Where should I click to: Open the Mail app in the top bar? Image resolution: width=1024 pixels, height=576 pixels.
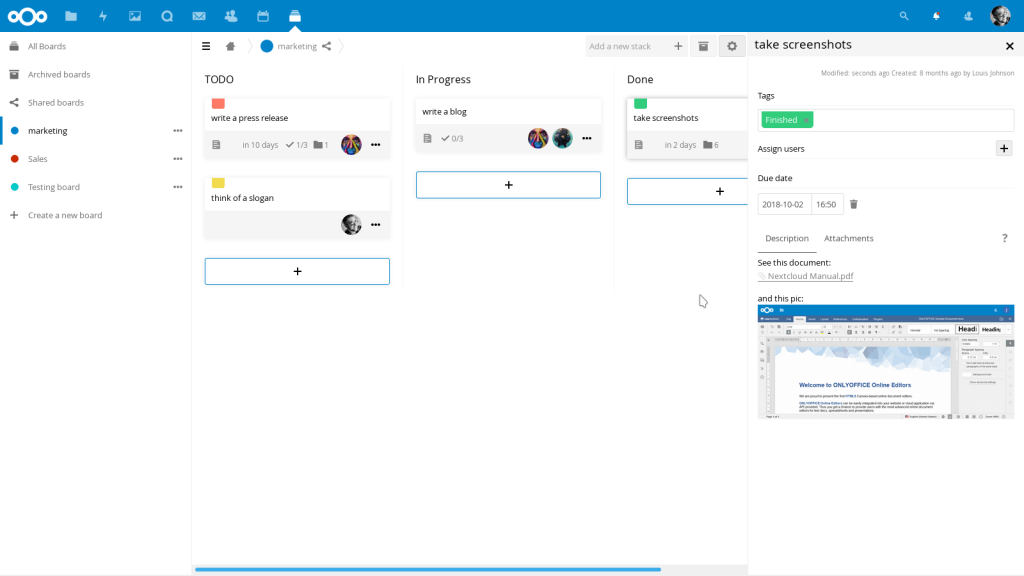[199, 16]
